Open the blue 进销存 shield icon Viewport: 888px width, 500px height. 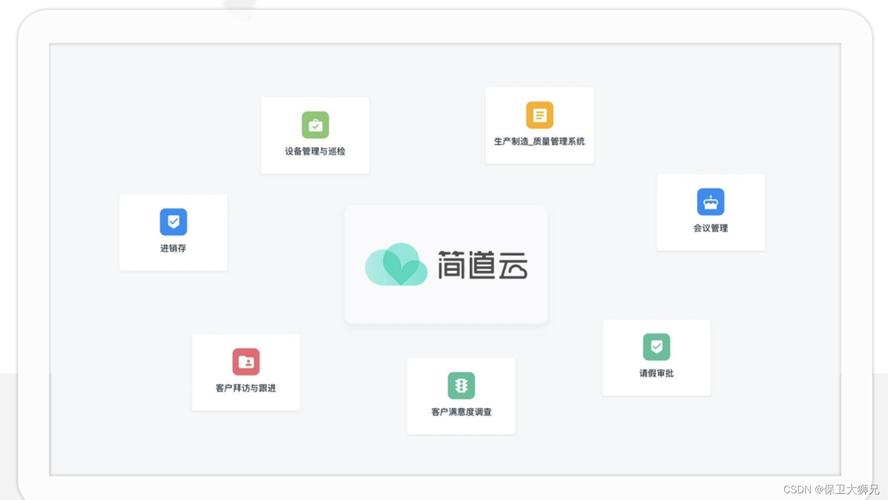pos(173,222)
